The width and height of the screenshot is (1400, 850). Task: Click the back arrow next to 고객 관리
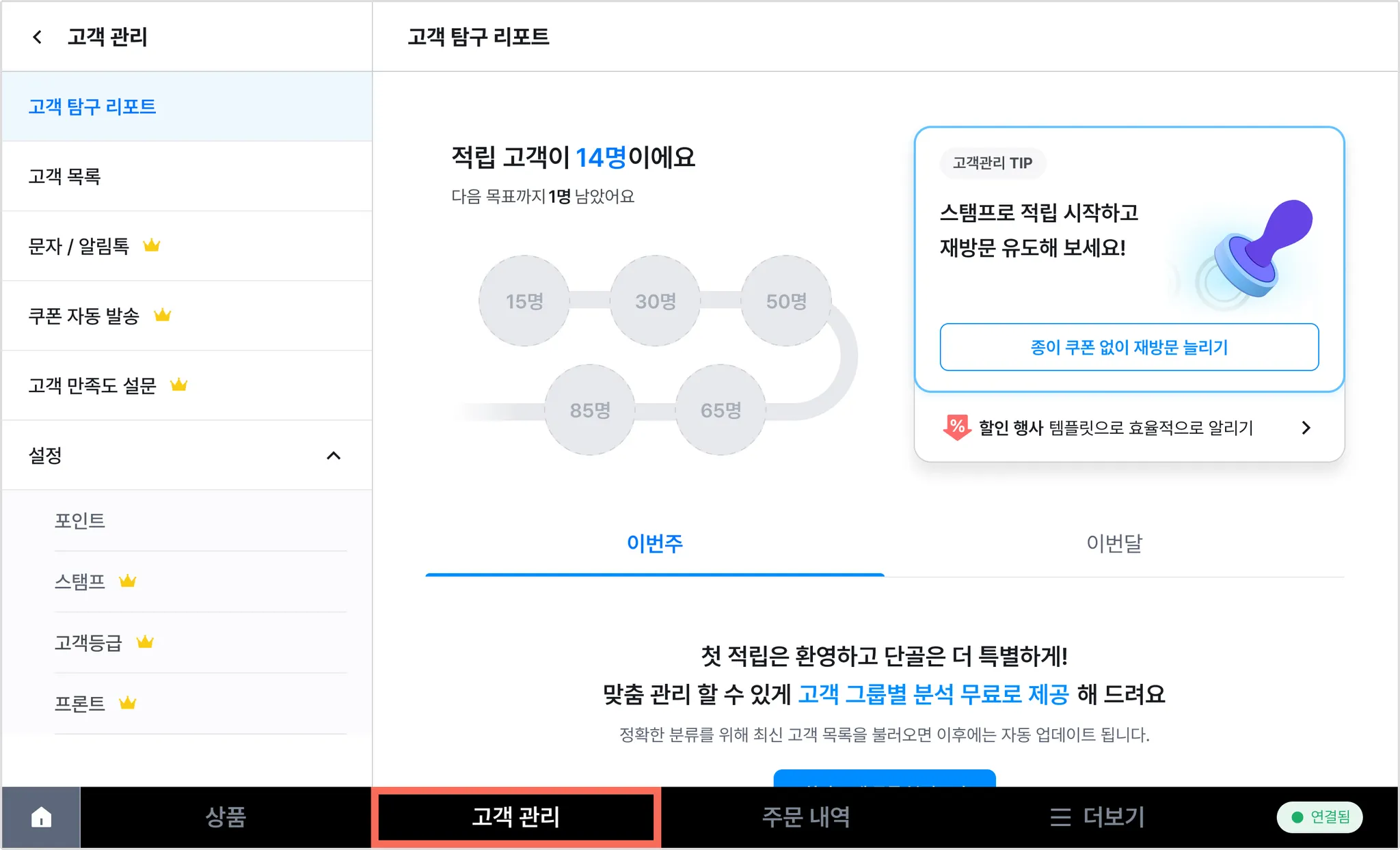[x=38, y=37]
